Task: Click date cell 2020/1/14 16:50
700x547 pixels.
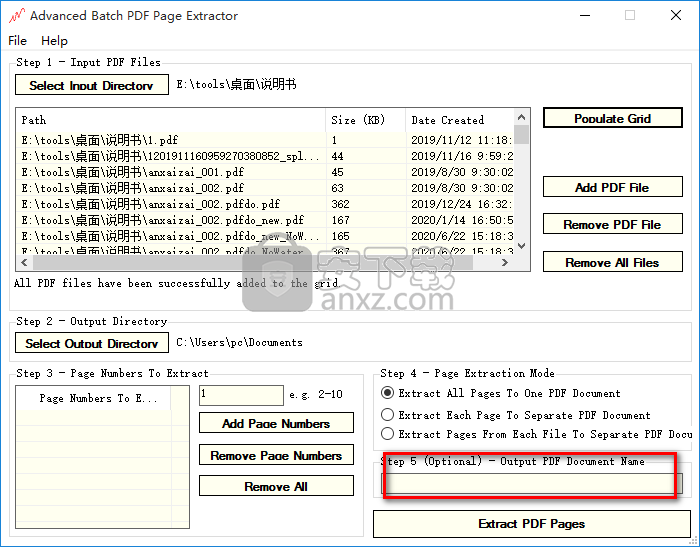Action: pyautogui.click(x=462, y=220)
